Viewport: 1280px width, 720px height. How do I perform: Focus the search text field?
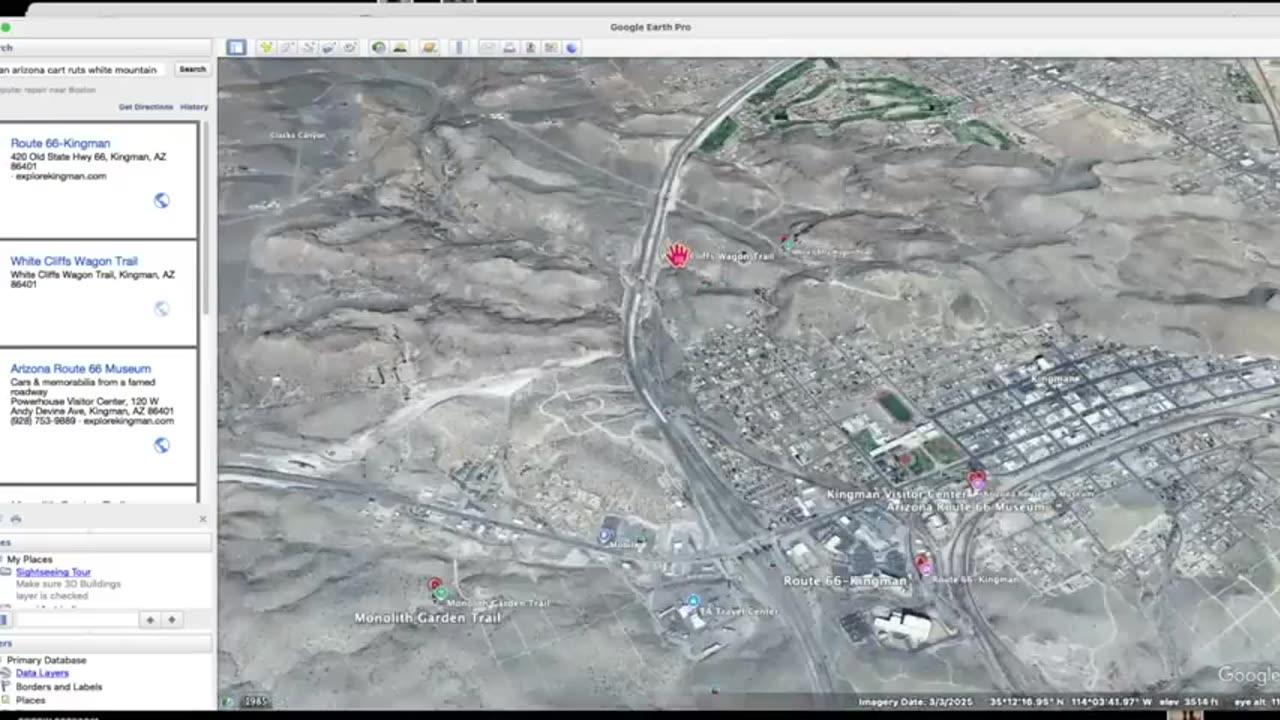click(83, 70)
